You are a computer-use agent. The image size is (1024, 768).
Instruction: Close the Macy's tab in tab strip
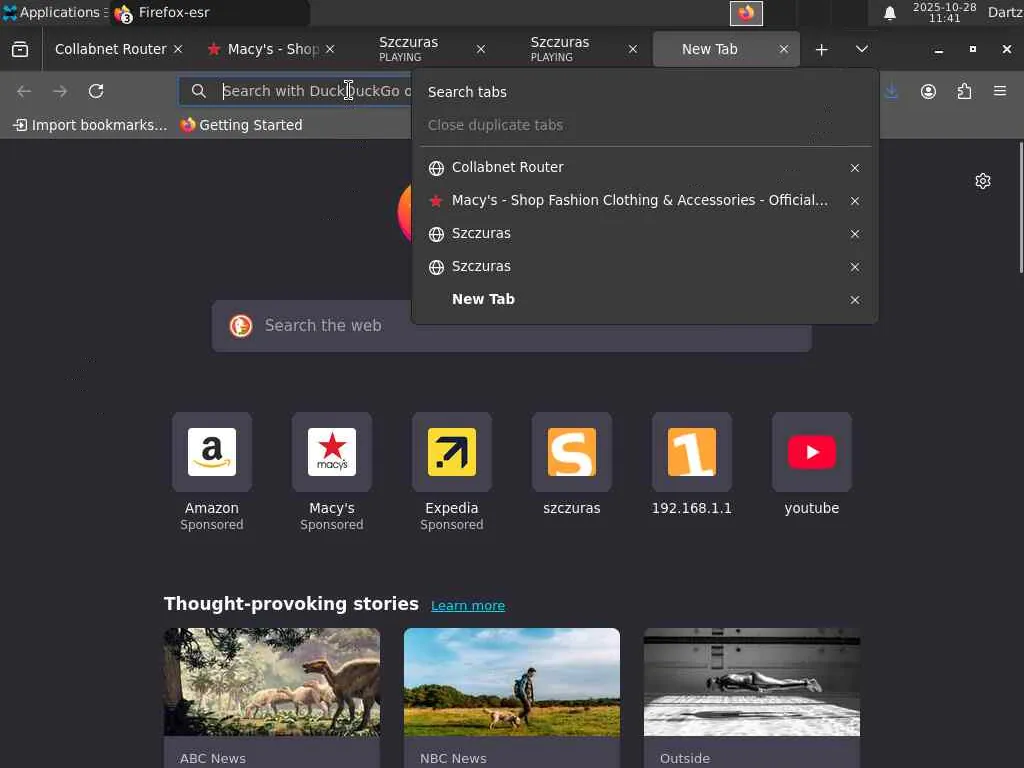pos(330,50)
